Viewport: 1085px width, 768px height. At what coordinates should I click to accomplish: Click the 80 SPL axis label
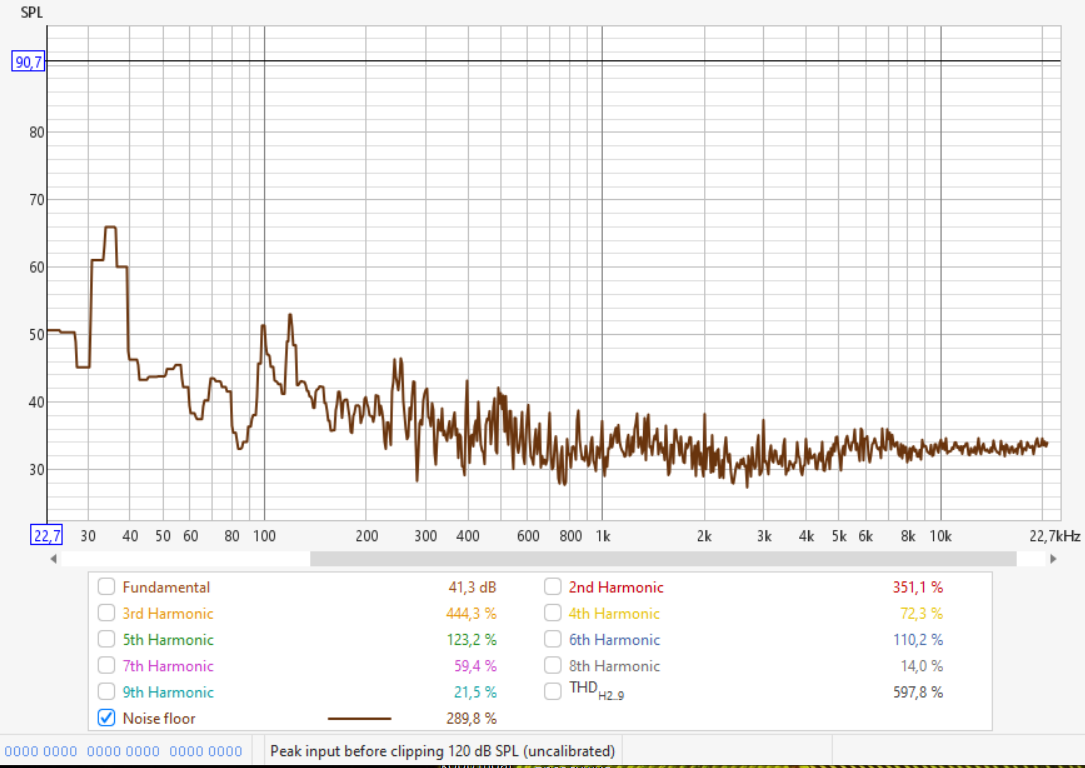click(37, 132)
